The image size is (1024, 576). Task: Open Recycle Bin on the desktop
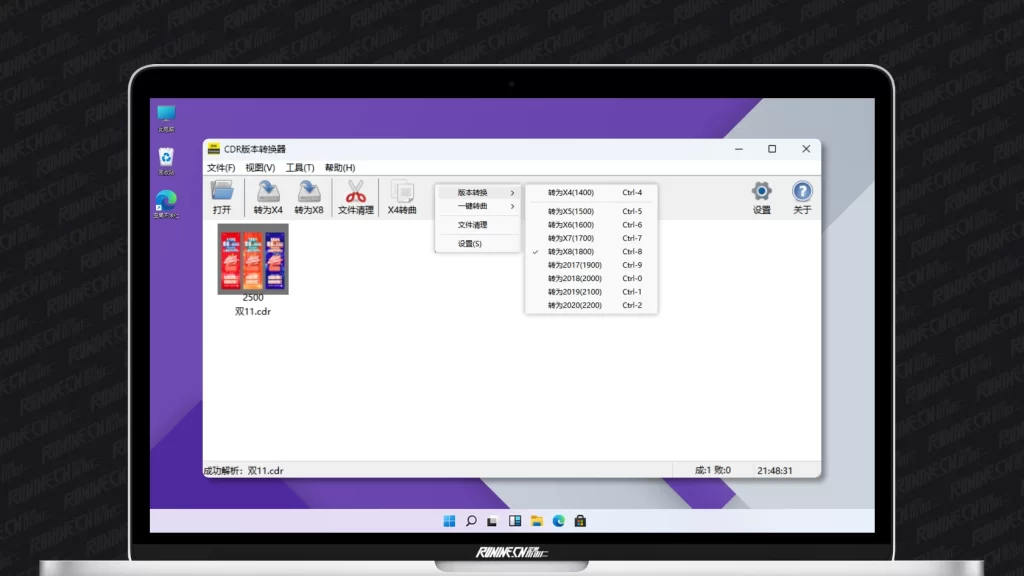click(x=166, y=158)
